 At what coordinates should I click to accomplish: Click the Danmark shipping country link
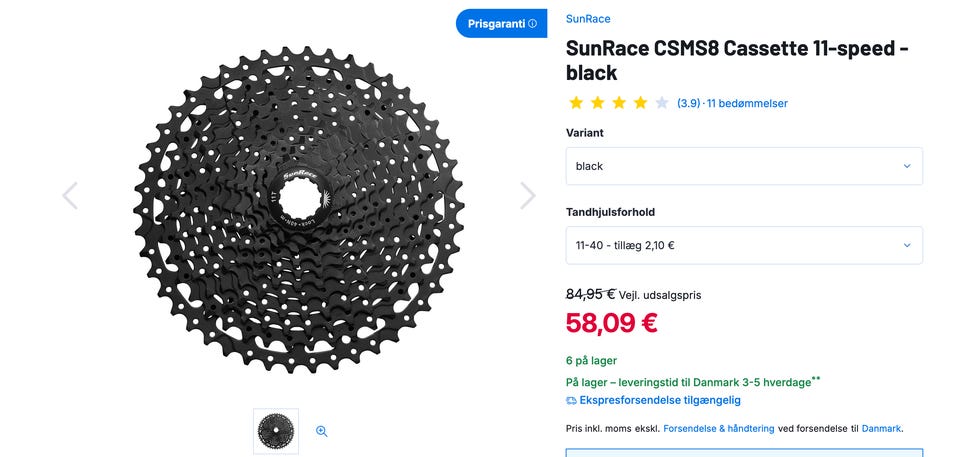click(x=881, y=429)
